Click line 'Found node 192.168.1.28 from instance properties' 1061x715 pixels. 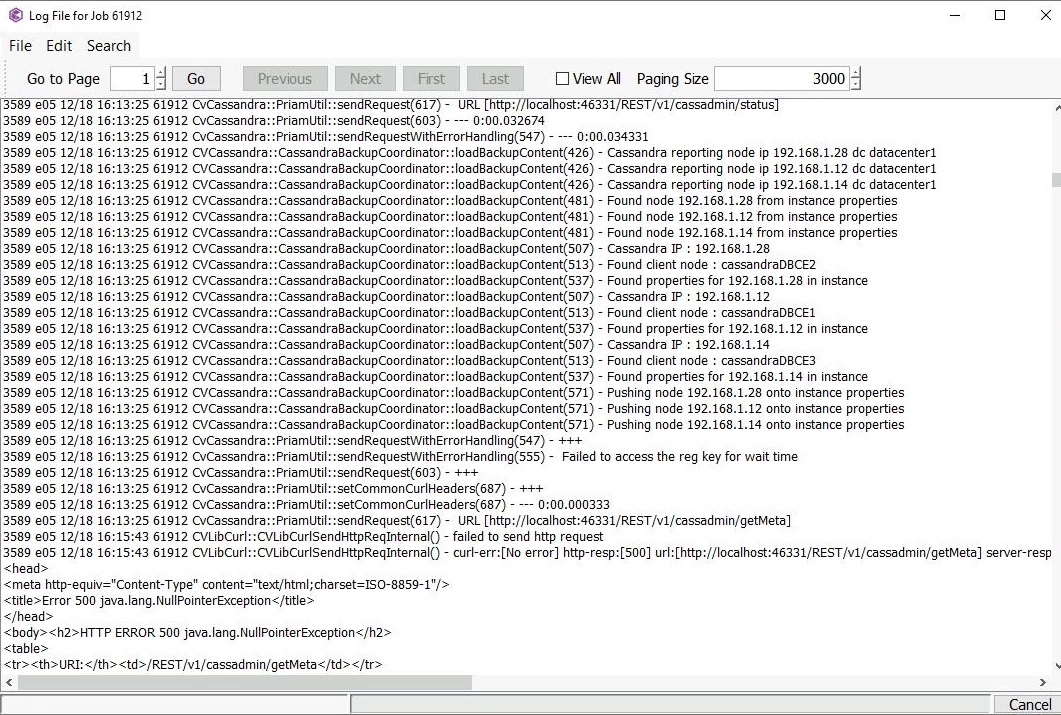(450, 201)
